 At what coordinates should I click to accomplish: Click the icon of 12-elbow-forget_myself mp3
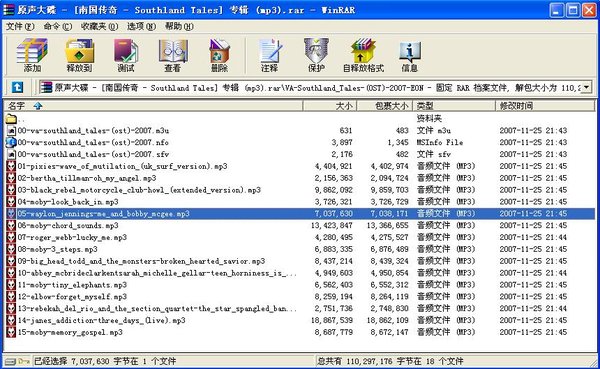(11, 297)
